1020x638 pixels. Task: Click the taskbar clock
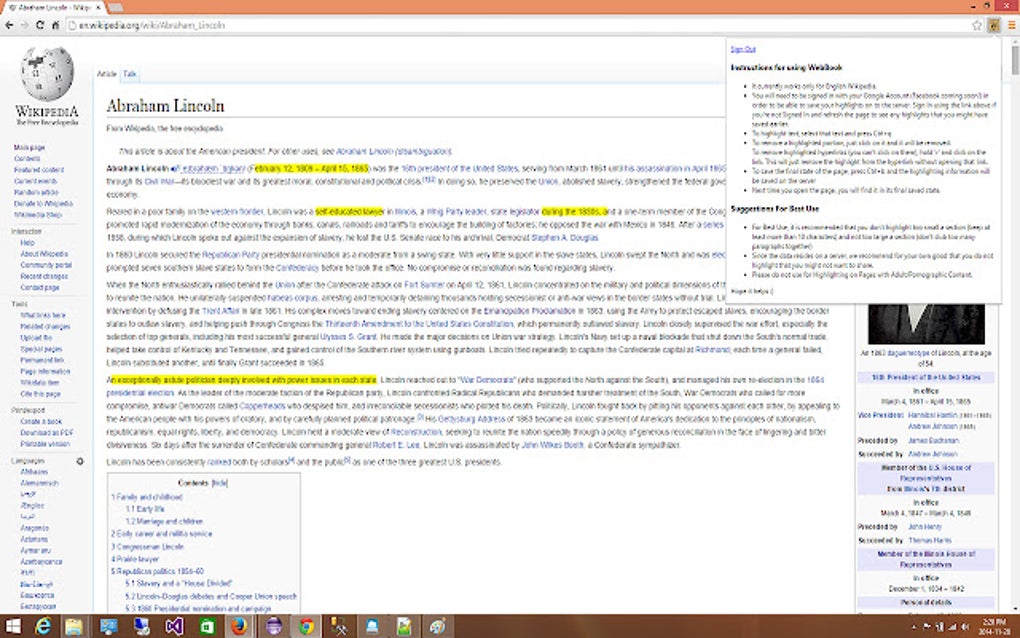coord(995,627)
